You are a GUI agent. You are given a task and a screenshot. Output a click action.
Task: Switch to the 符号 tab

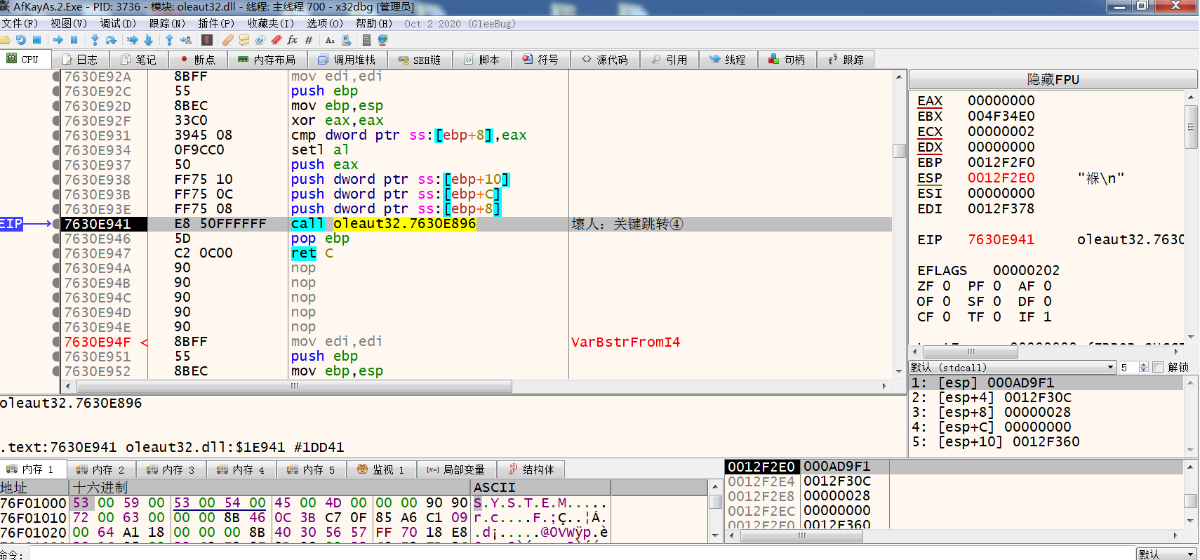(x=540, y=60)
